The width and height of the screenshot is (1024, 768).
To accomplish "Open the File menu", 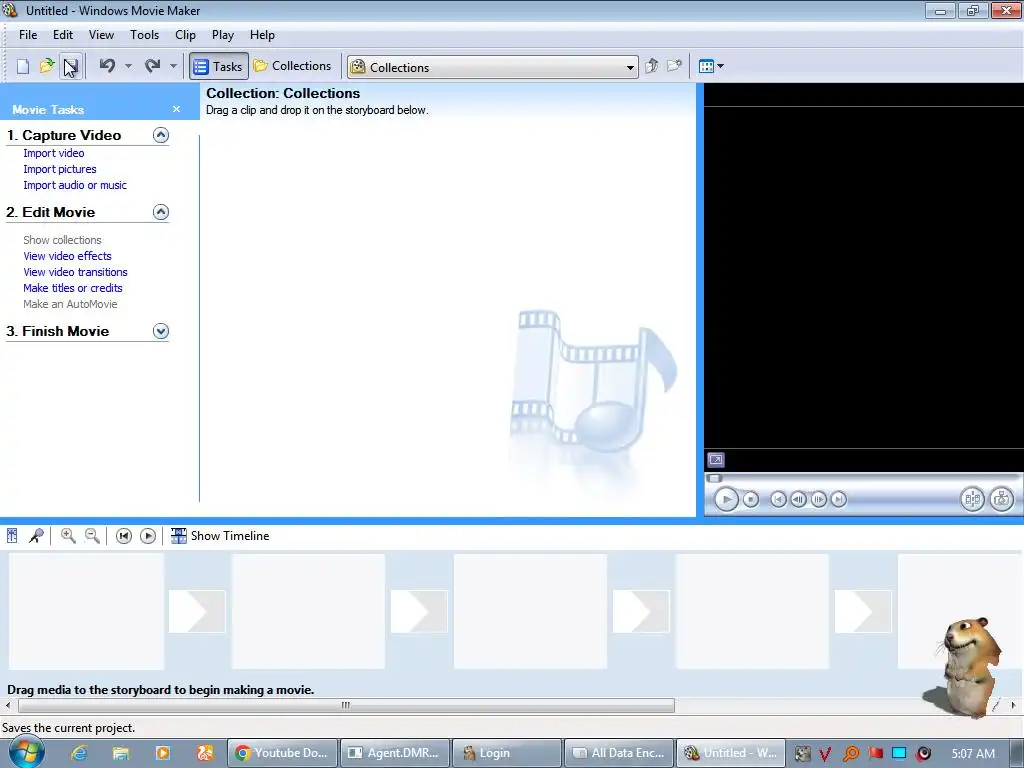I will click(x=28, y=35).
